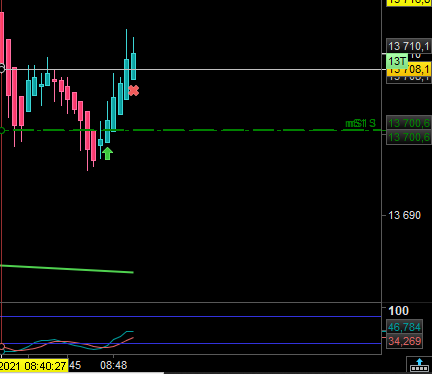
Task: Open the panel icon with blue up arrow
Action: pos(419,365)
